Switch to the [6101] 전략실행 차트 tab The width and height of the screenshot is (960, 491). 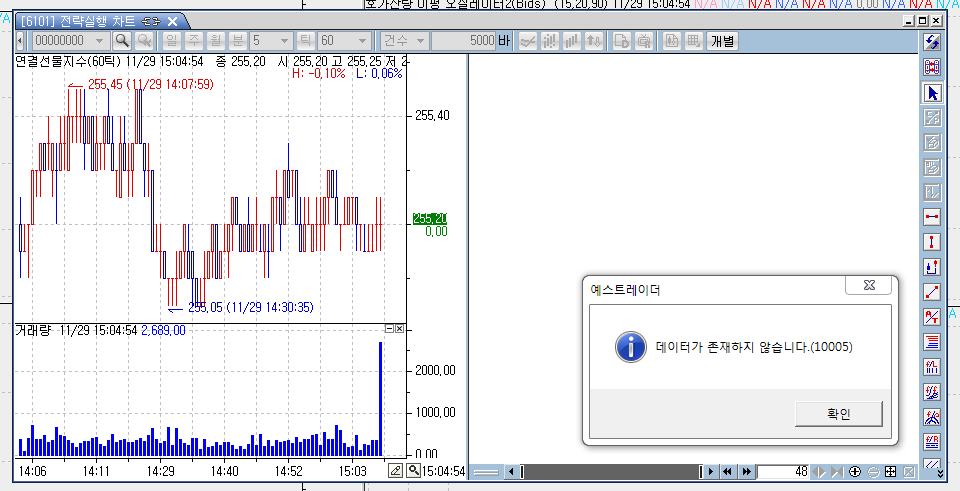(87, 21)
